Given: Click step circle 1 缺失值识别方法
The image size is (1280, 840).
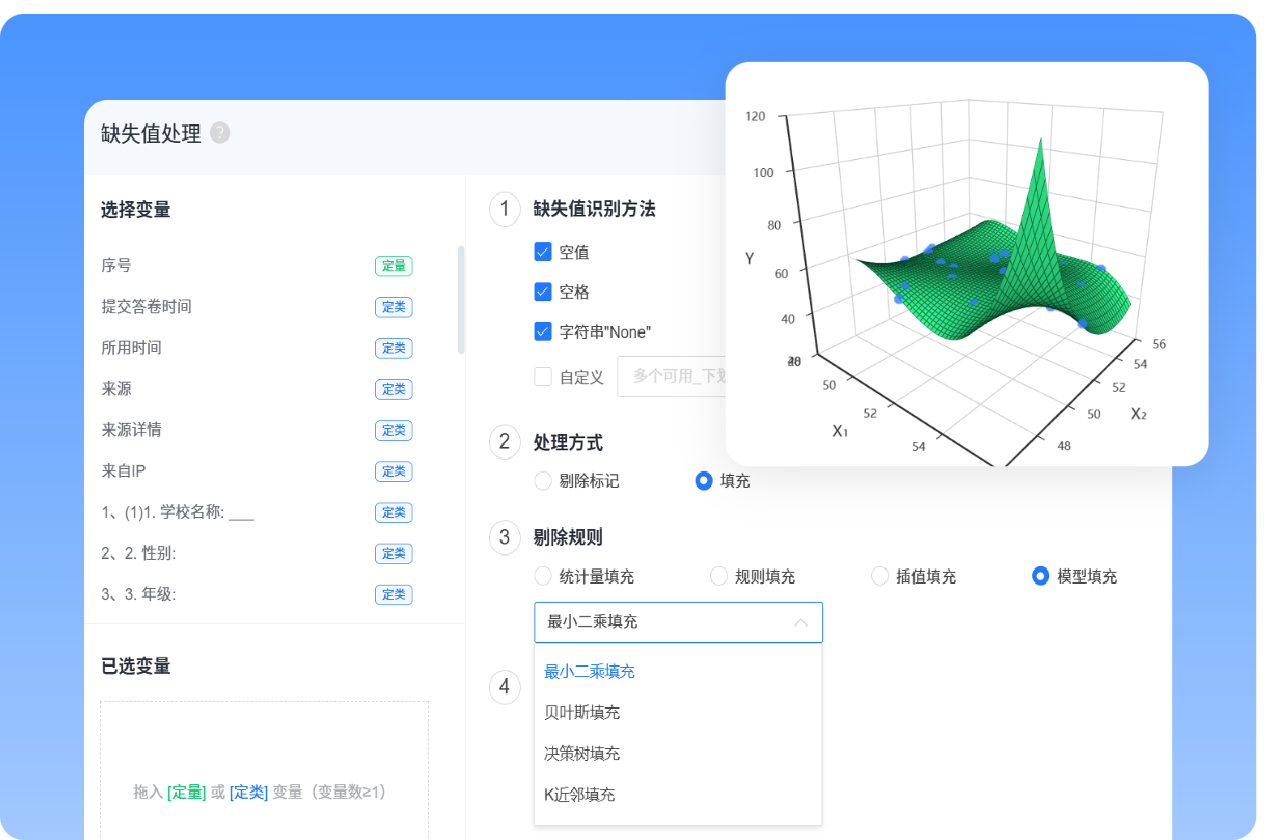Looking at the screenshot, I should [x=504, y=210].
